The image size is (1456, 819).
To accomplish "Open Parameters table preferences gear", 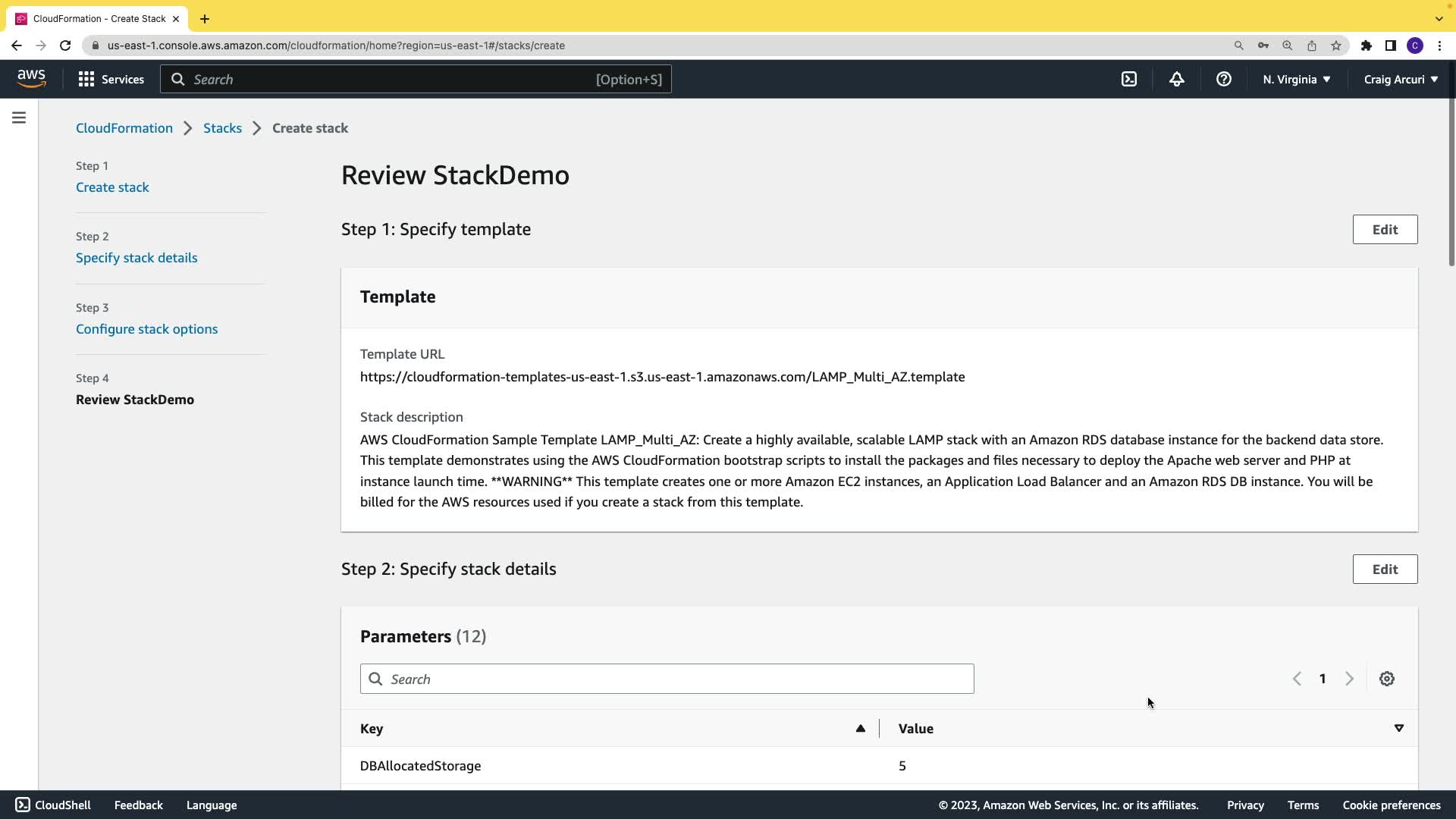I will 1386,679.
